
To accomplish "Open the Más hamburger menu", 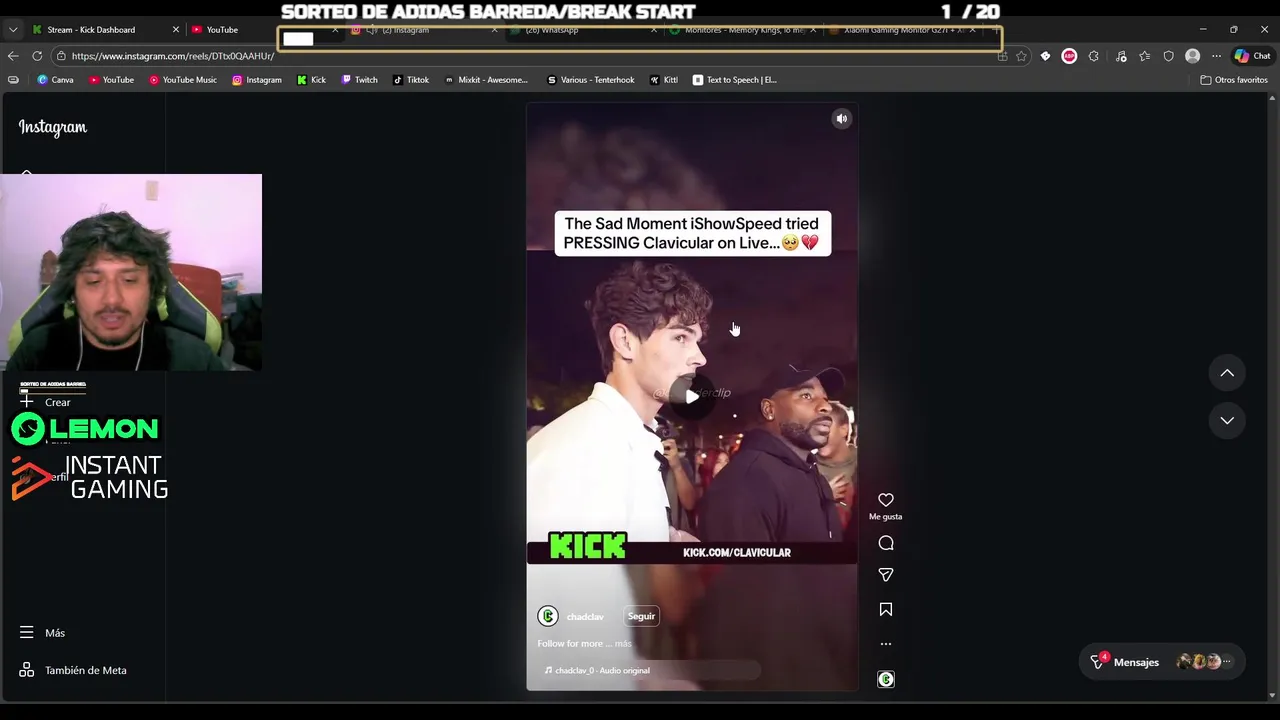I will 42,633.
